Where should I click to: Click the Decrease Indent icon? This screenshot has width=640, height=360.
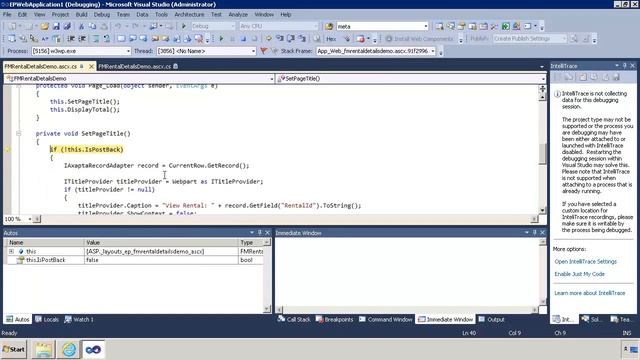point(71,39)
